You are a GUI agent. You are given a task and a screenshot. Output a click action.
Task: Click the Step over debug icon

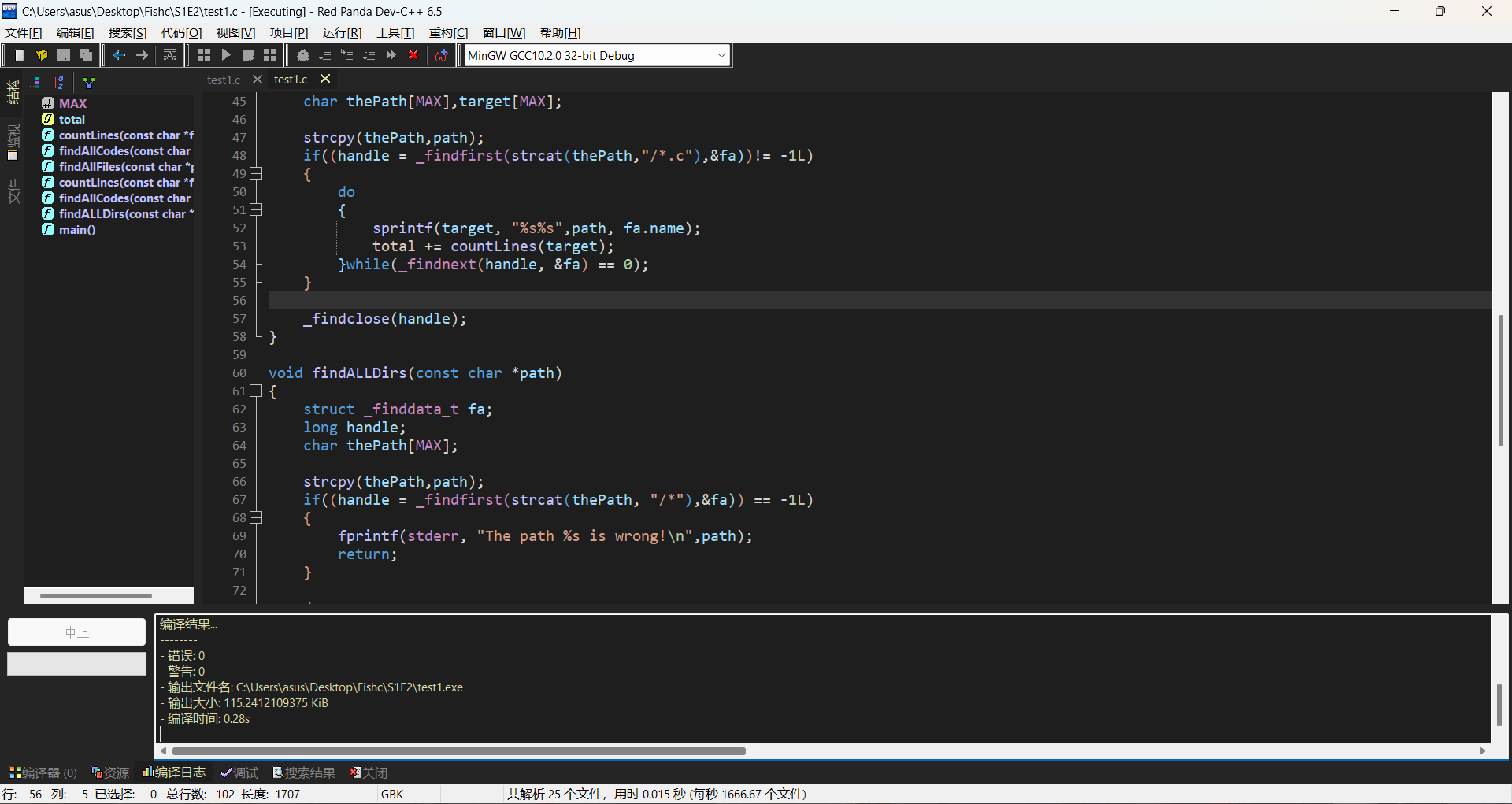coord(325,55)
